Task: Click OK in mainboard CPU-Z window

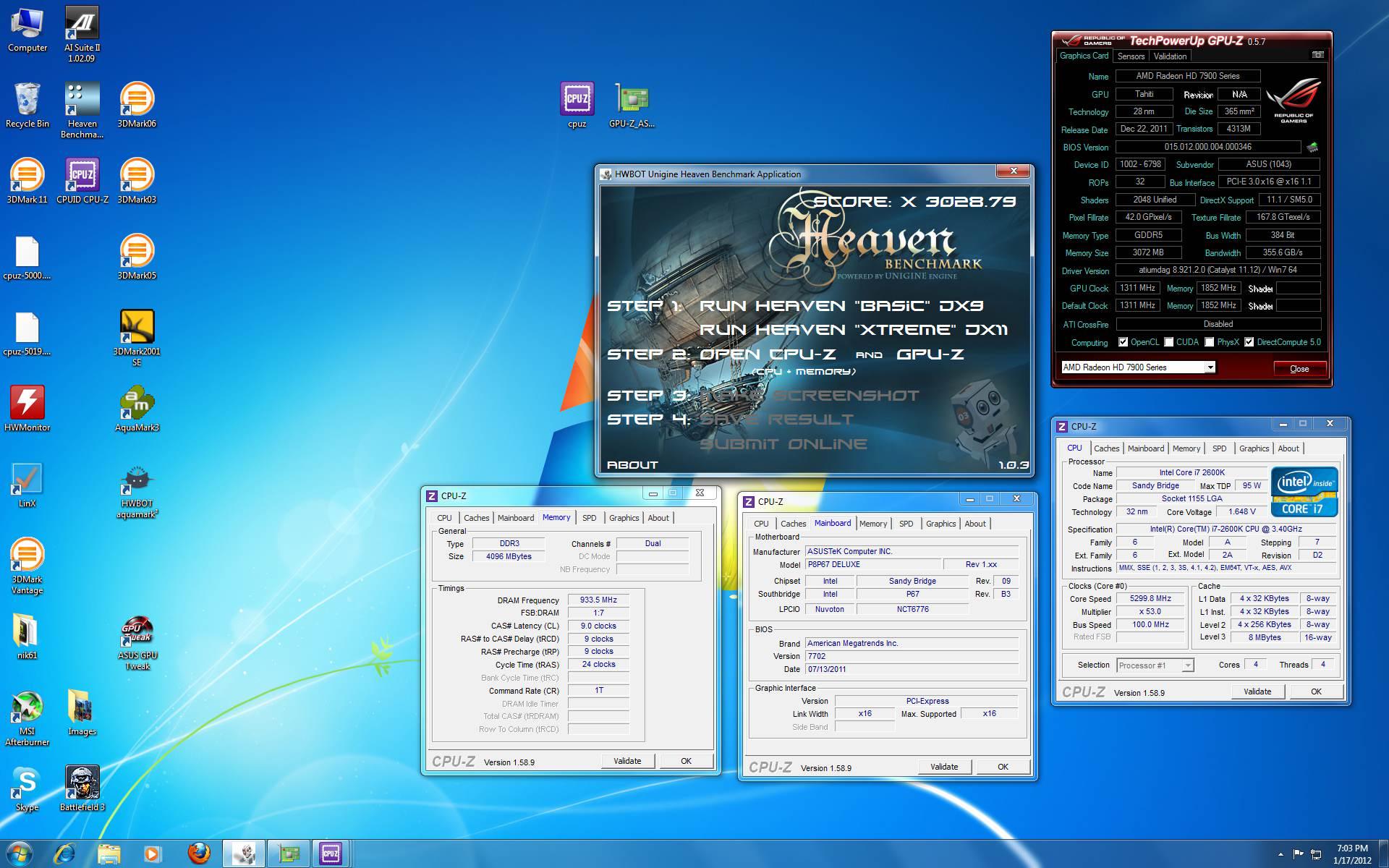Action: coord(1003,767)
